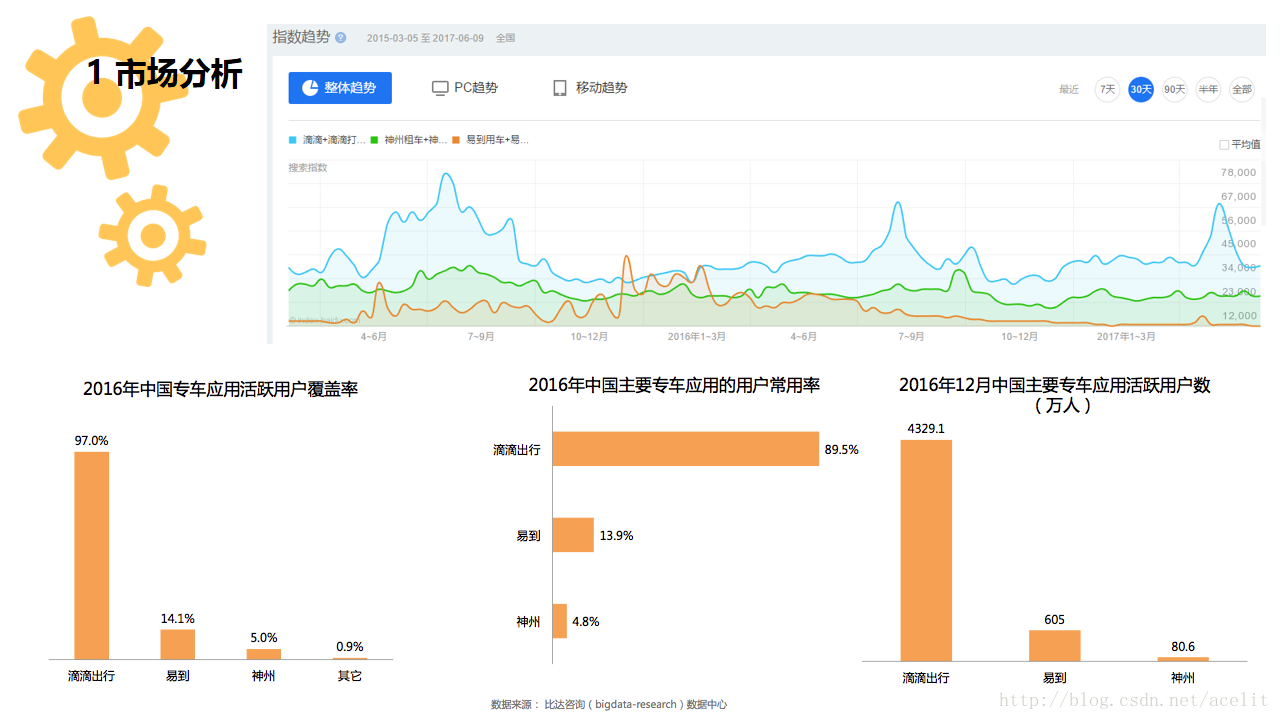Choose the 90天 time range
Viewport: 1280px width, 720px height.
coord(1175,89)
